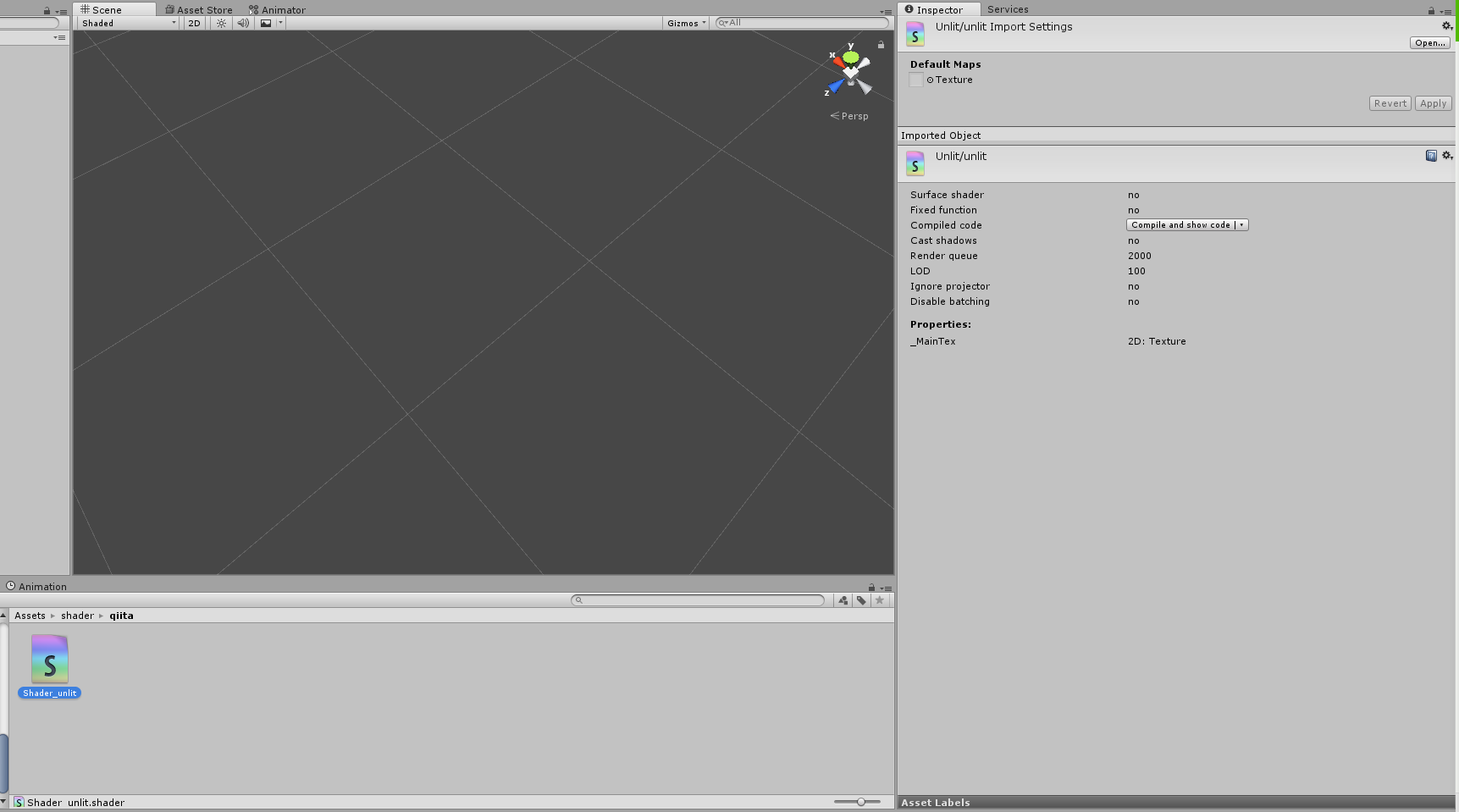
Task: Mute scene audio with the speaker icon
Action: point(243,23)
